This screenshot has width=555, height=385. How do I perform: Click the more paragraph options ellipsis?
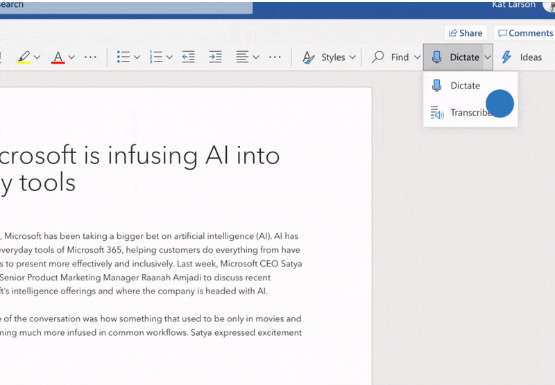275,57
